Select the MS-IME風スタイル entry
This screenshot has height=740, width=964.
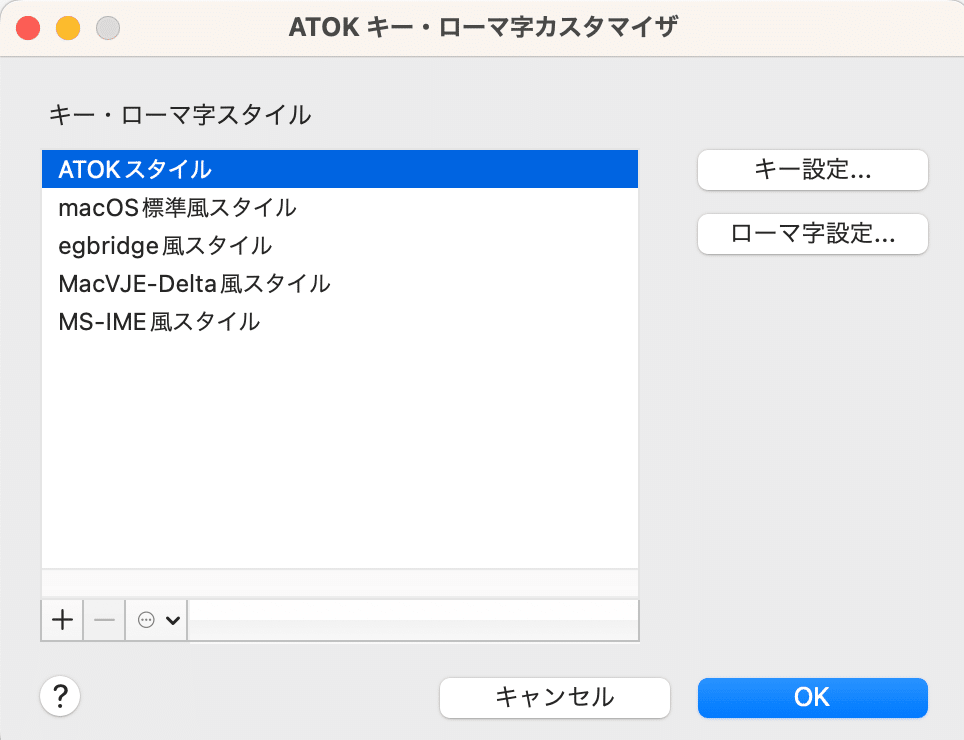click(x=340, y=321)
